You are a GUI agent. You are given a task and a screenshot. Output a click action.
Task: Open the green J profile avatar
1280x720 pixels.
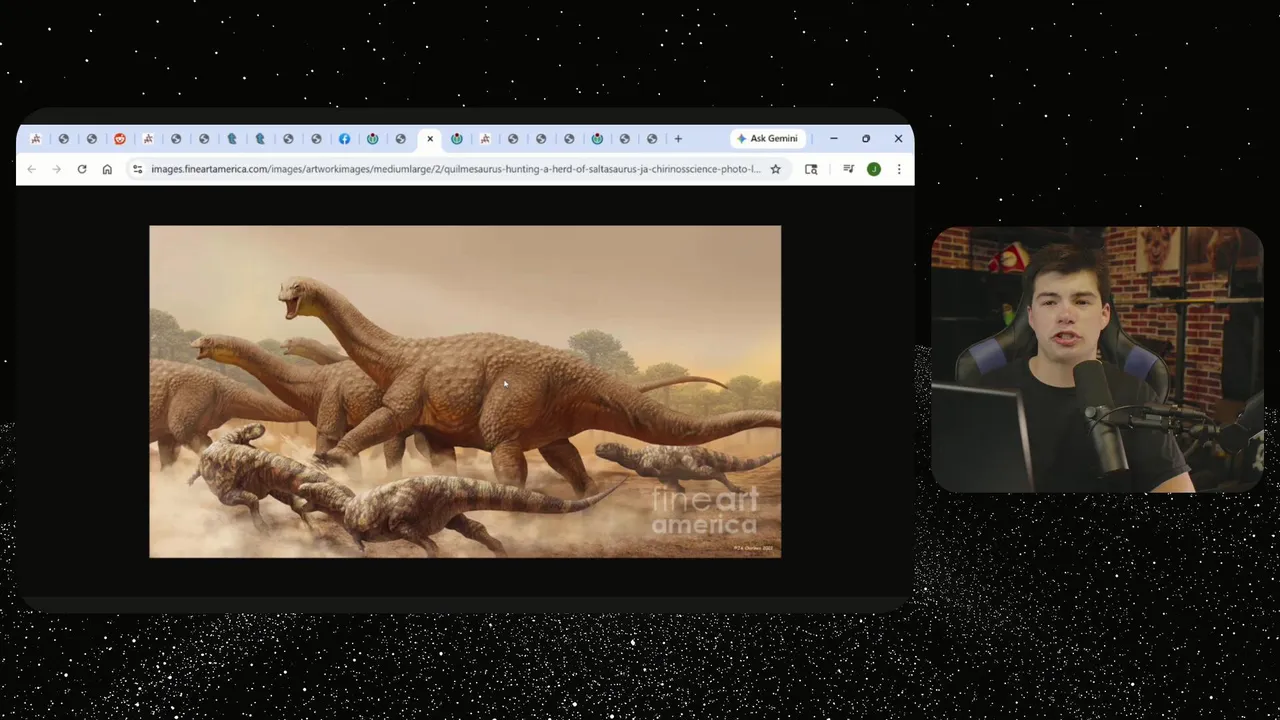coord(874,169)
